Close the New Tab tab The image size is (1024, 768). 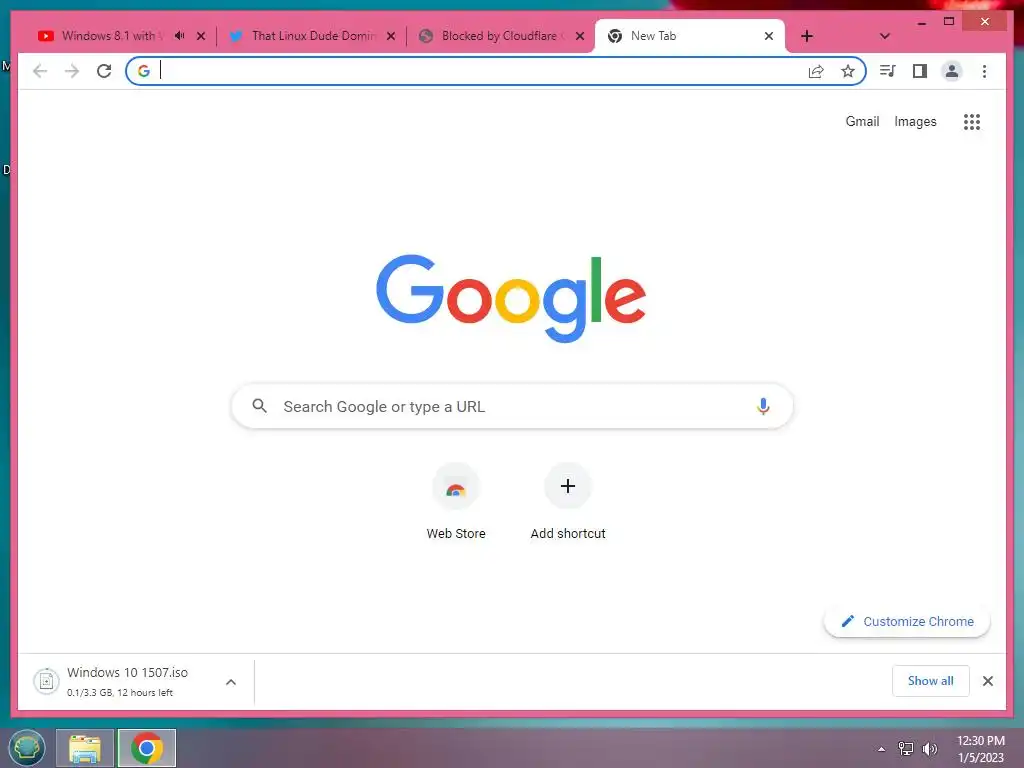click(x=769, y=36)
